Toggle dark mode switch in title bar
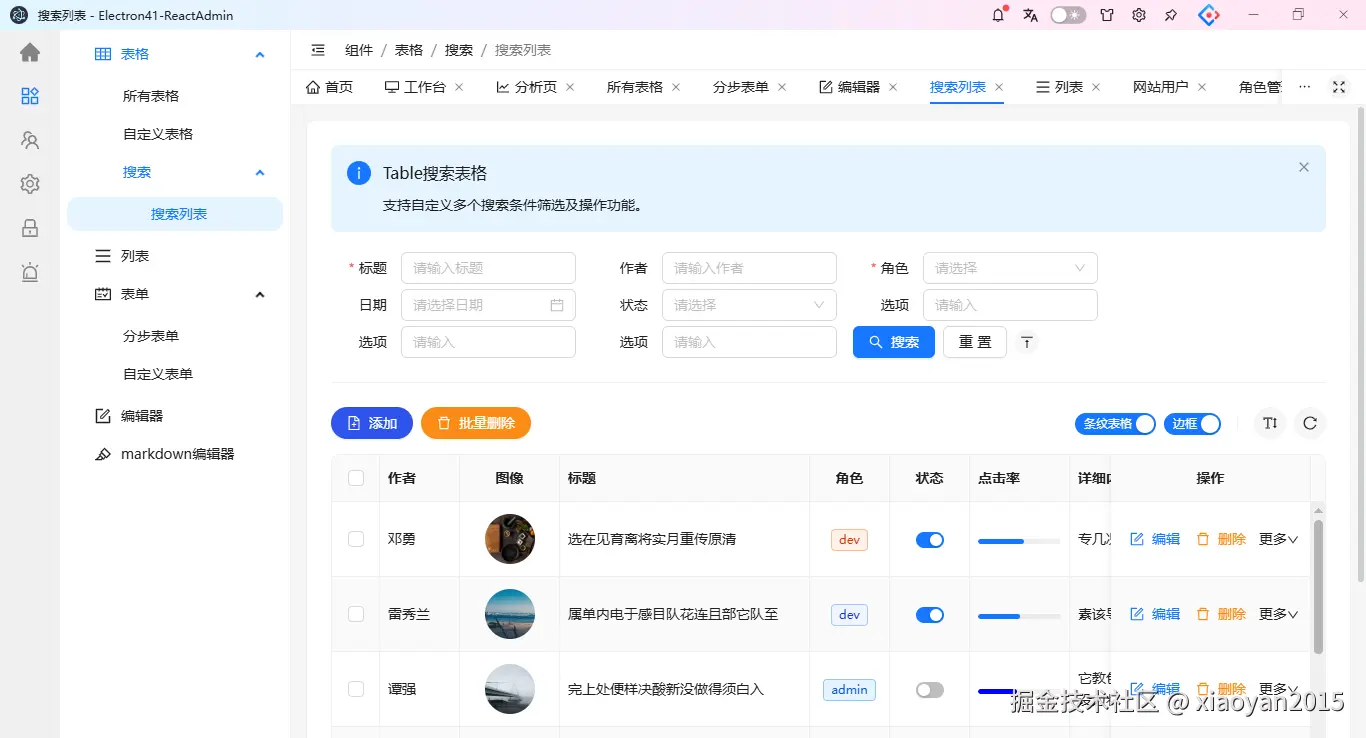Screen dimensions: 1366x738 [x=1068, y=15]
